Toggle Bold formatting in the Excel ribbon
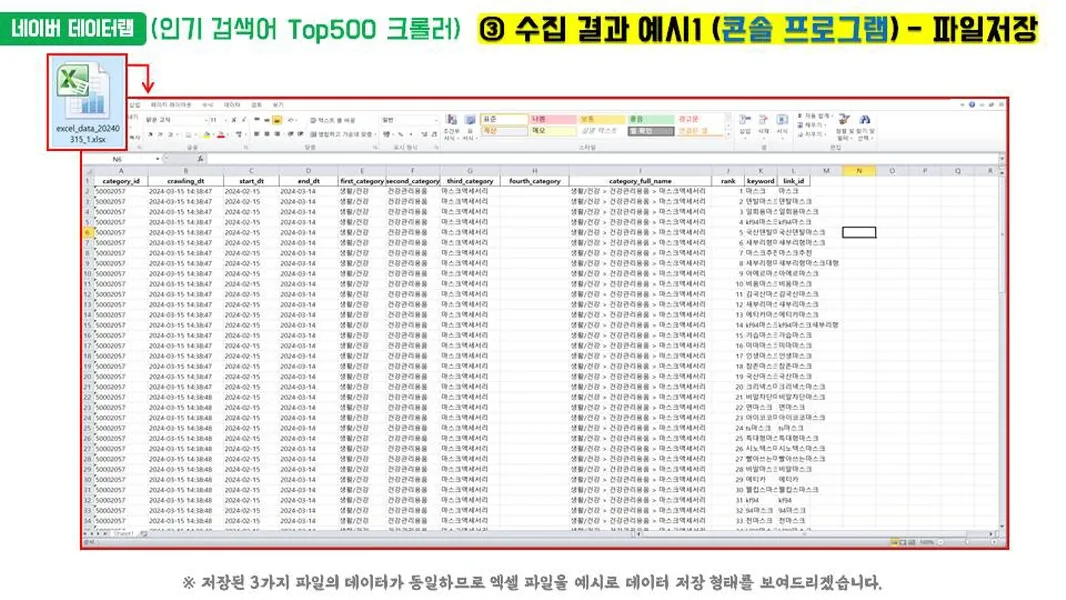 click(x=150, y=135)
